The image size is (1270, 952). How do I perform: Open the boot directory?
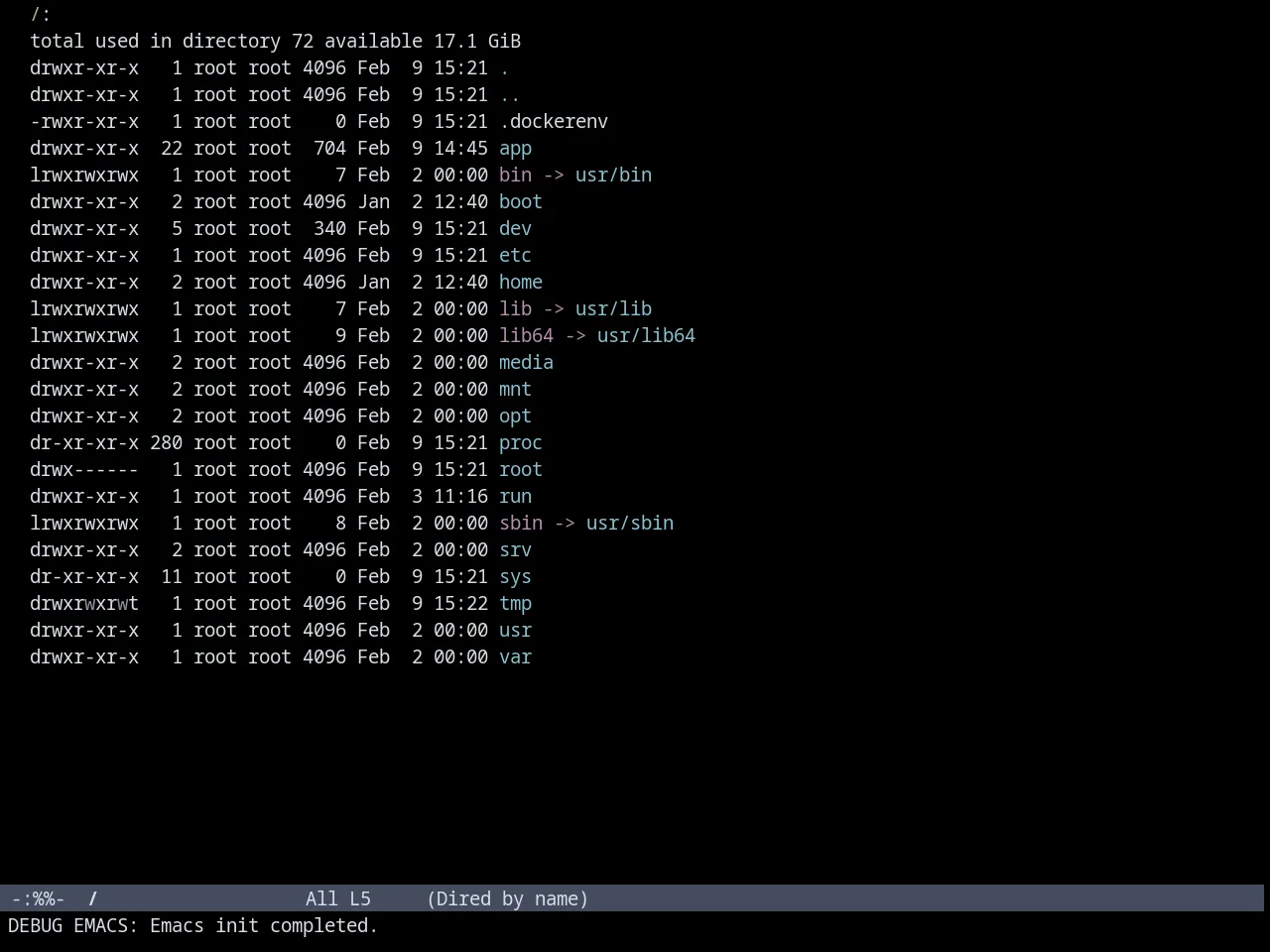coord(521,202)
